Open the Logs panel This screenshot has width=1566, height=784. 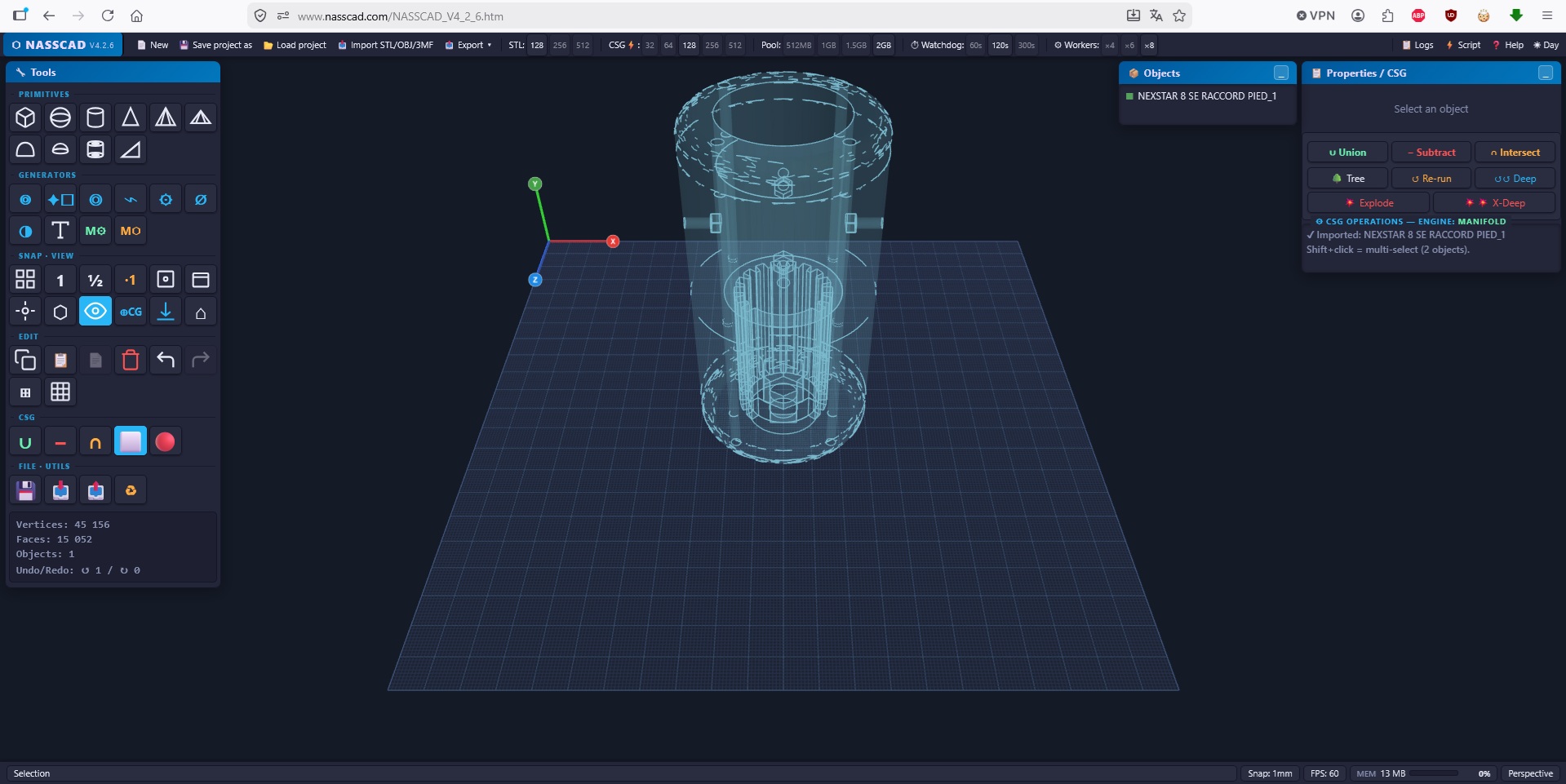tap(1417, 45)
